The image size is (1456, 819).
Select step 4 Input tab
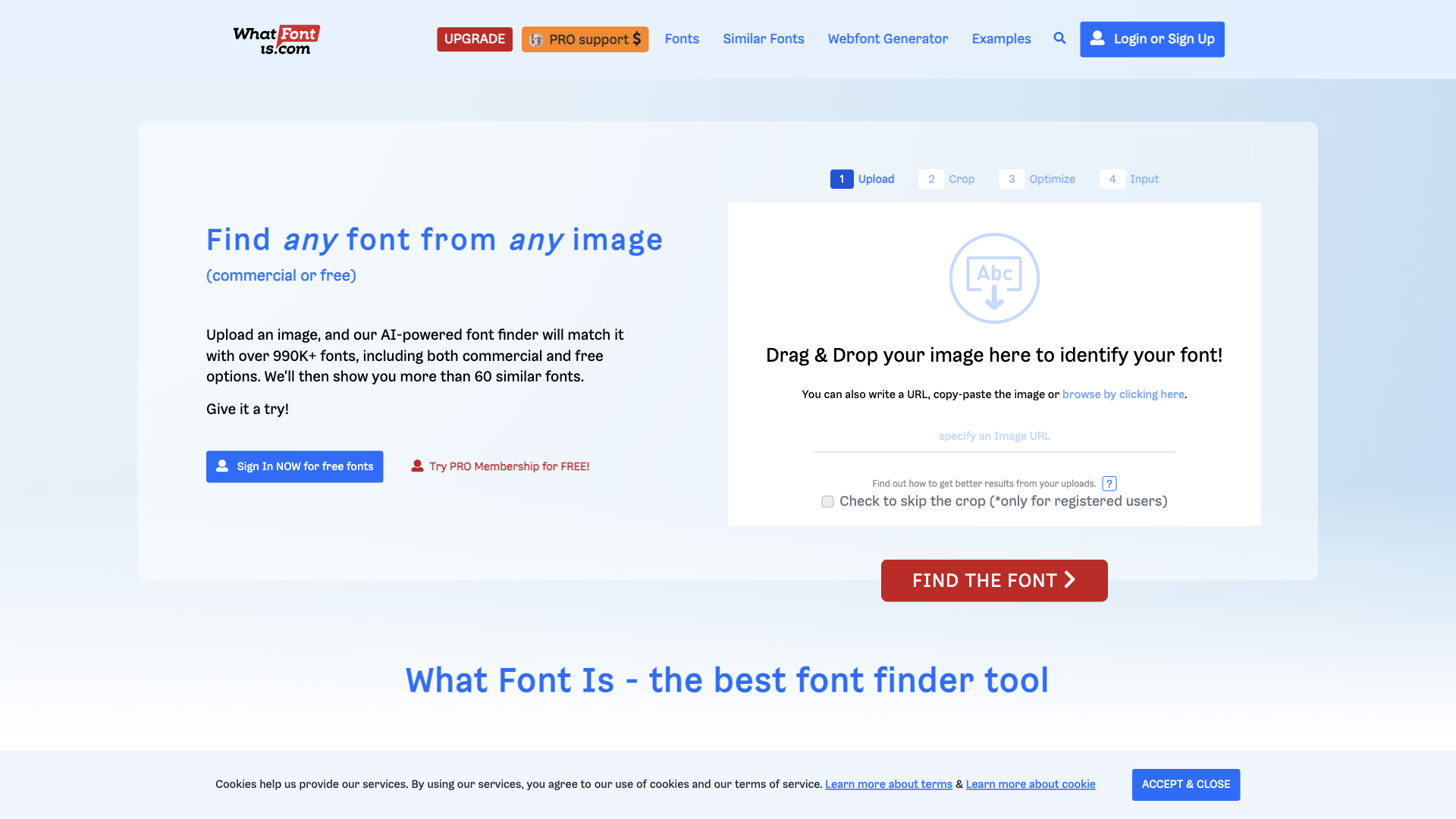(1129, 179)
